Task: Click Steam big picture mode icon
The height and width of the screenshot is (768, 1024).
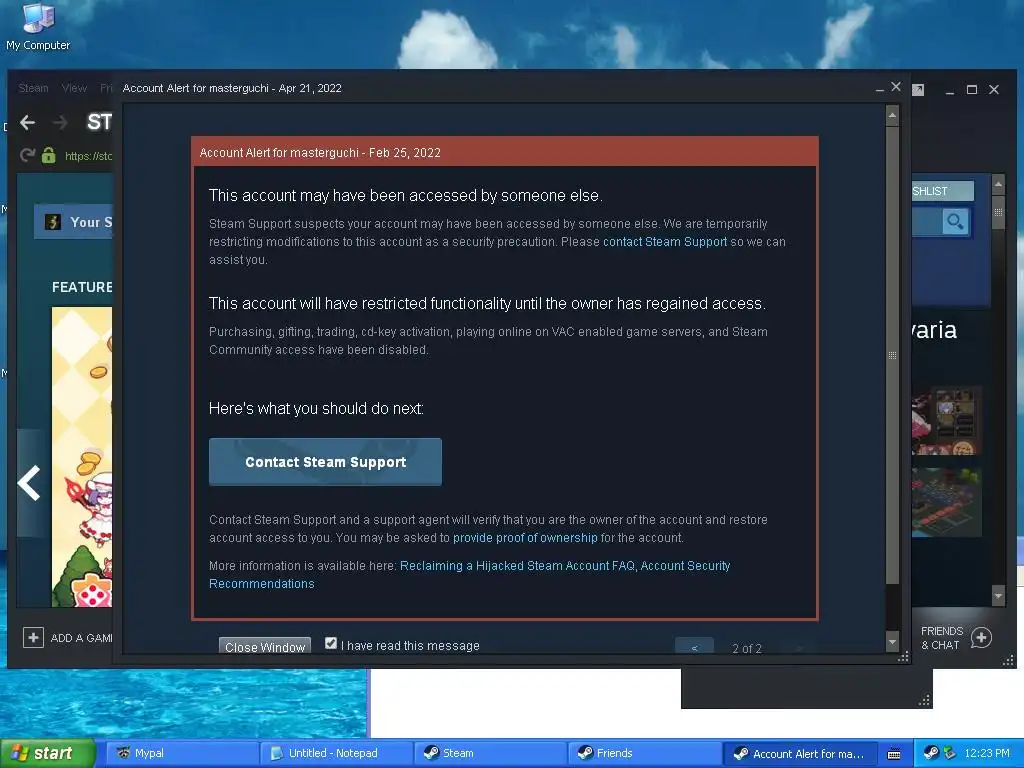Action: click(x=918, y=89)
